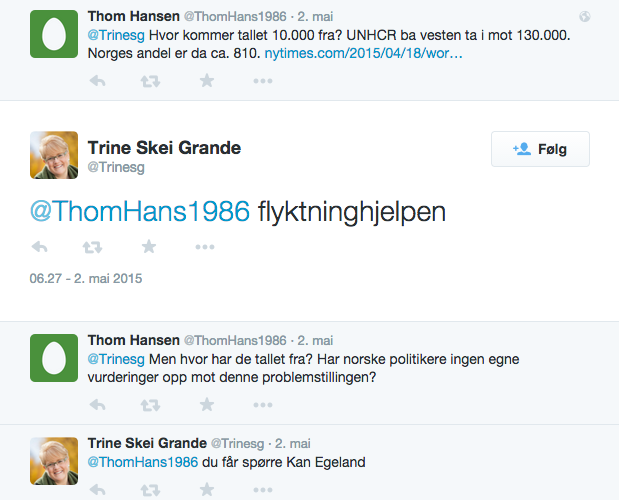This screenshot has height=500, width=619.
Task: Star the main flyktninghjelpen tweet
Action: (x=149, y=246)
